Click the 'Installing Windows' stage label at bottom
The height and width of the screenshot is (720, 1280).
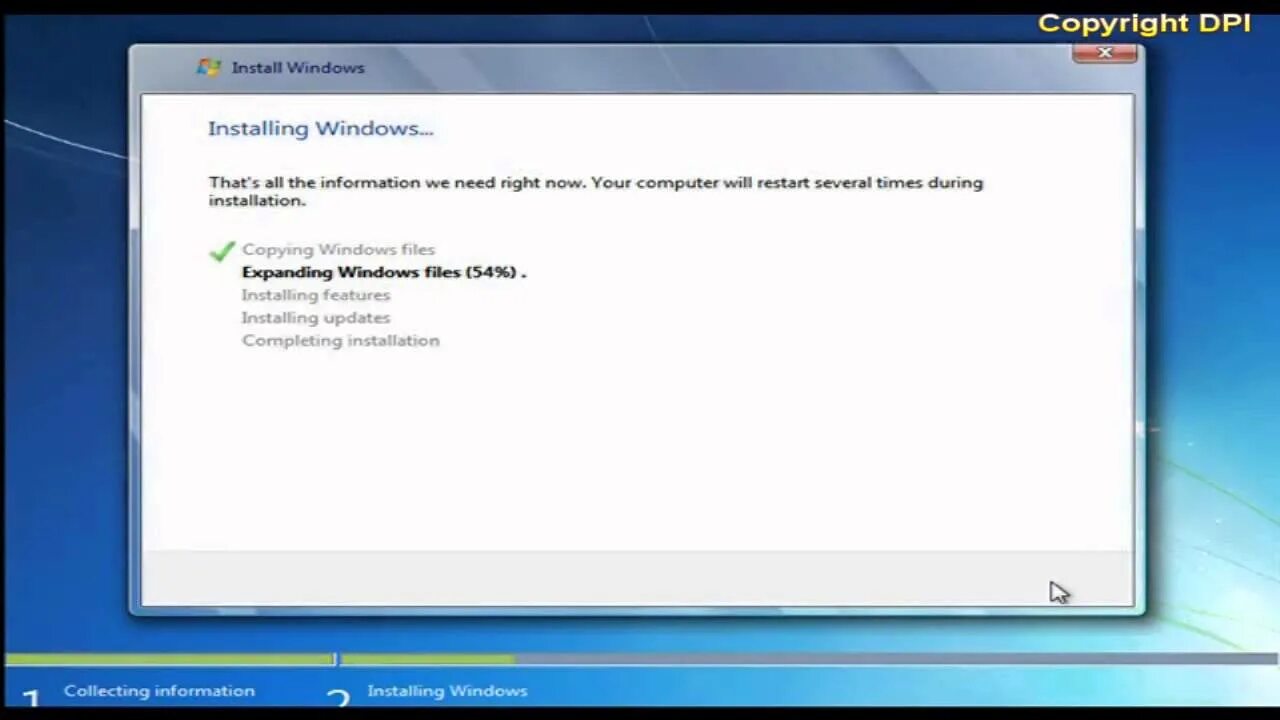(447, 691)
